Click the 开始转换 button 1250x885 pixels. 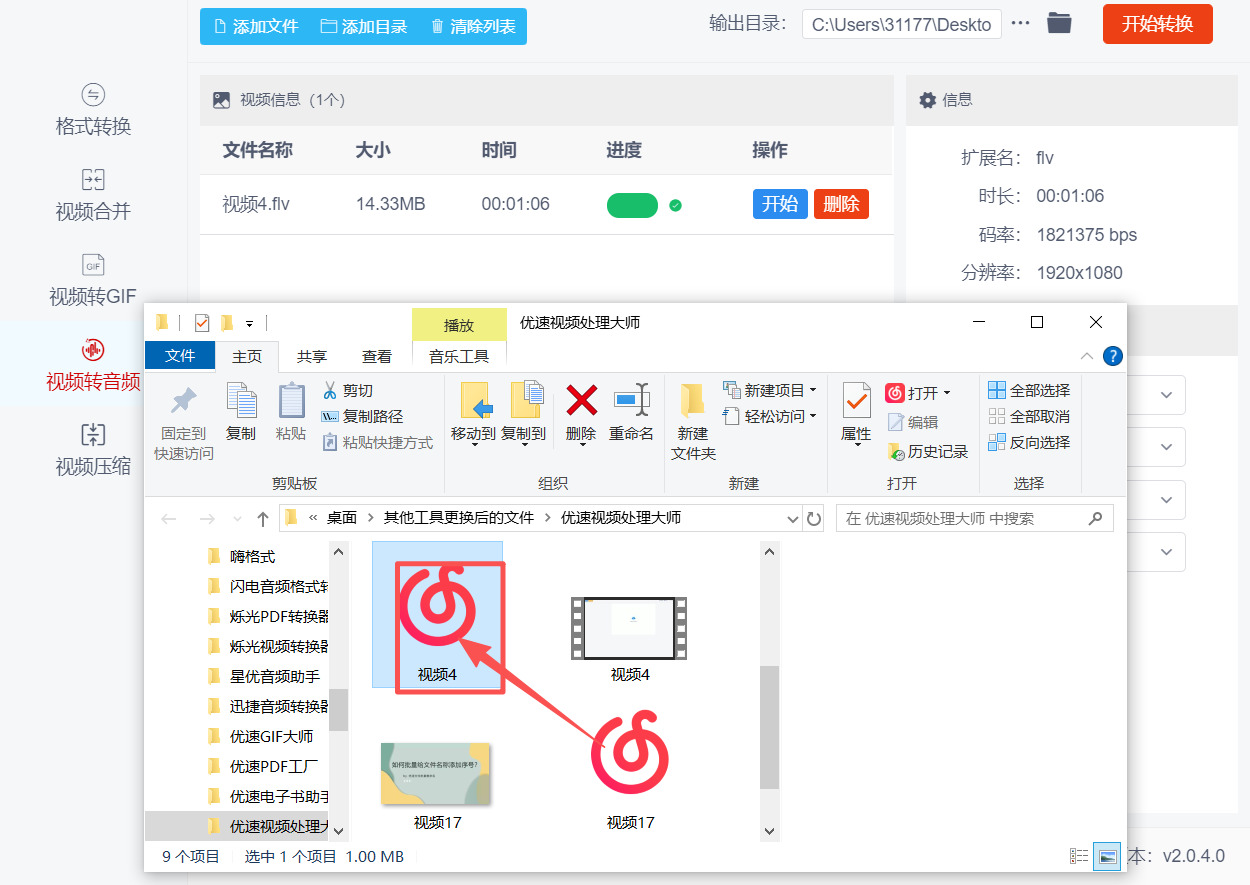point(1157,23)
